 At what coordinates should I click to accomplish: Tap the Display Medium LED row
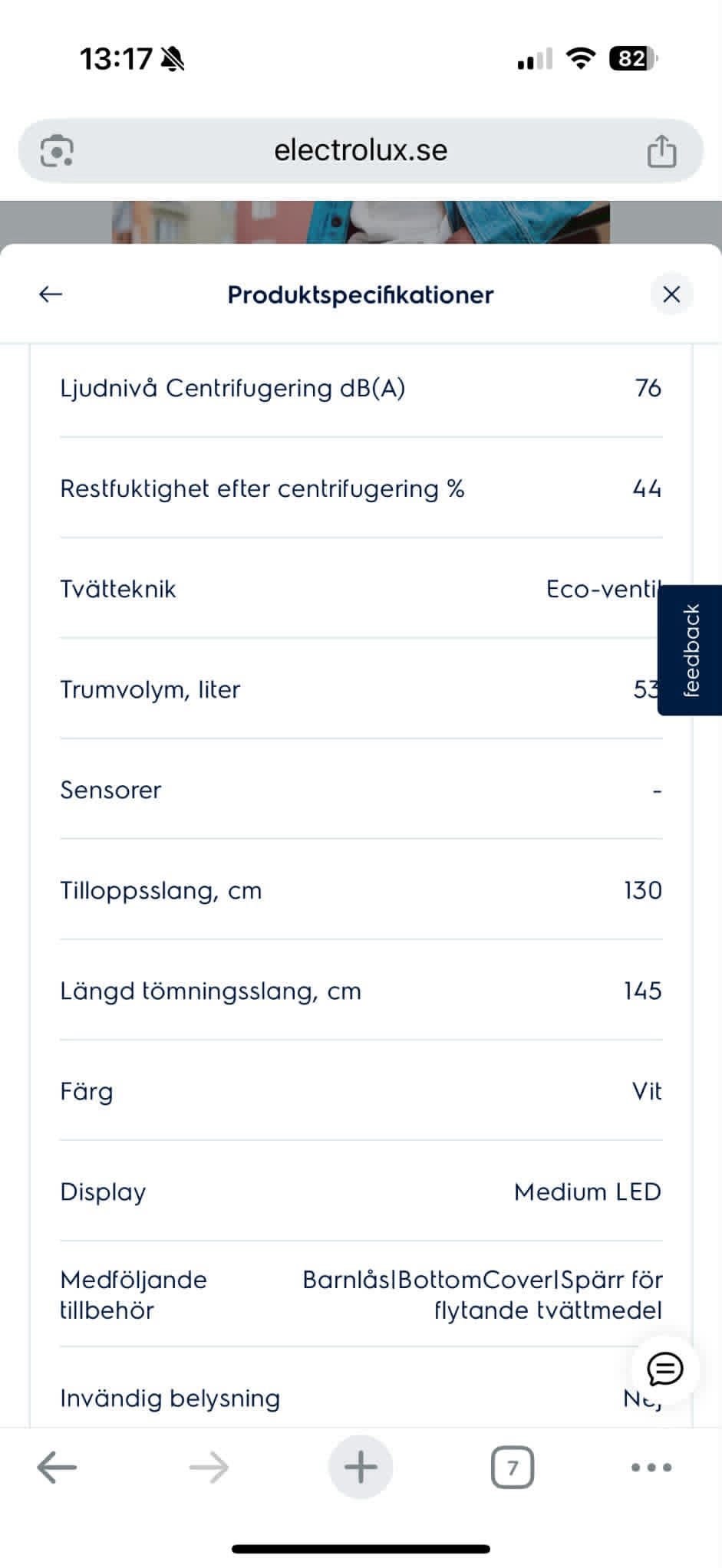(x=361, y=1192)
